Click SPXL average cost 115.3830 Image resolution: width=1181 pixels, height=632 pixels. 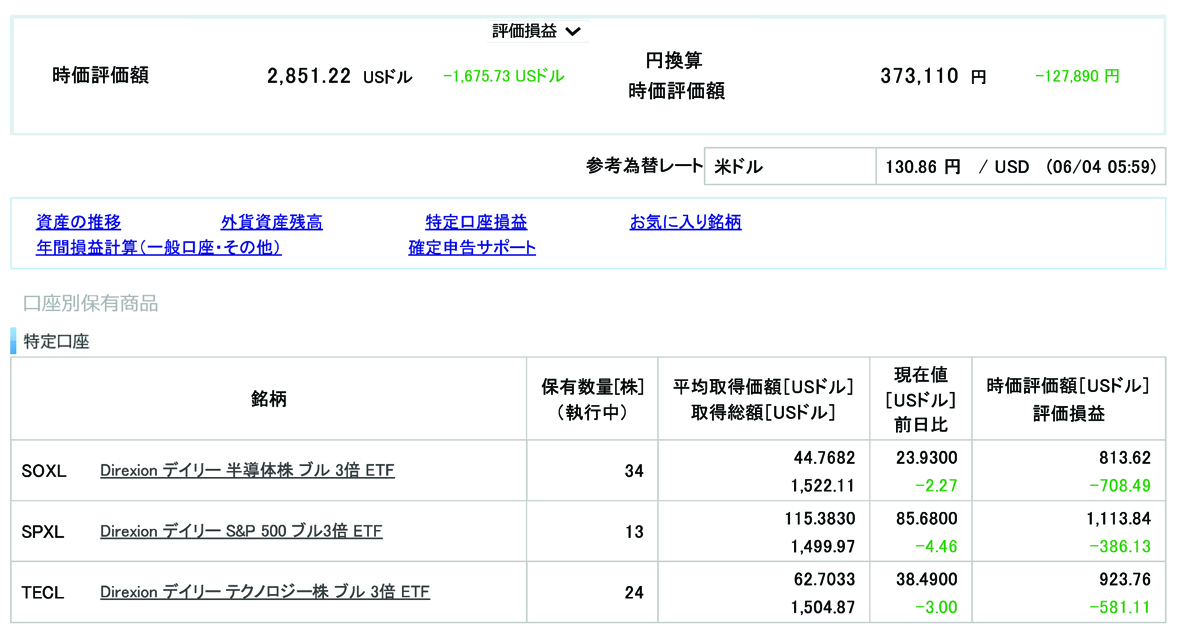pyautogui.click(x=819, y=519)
